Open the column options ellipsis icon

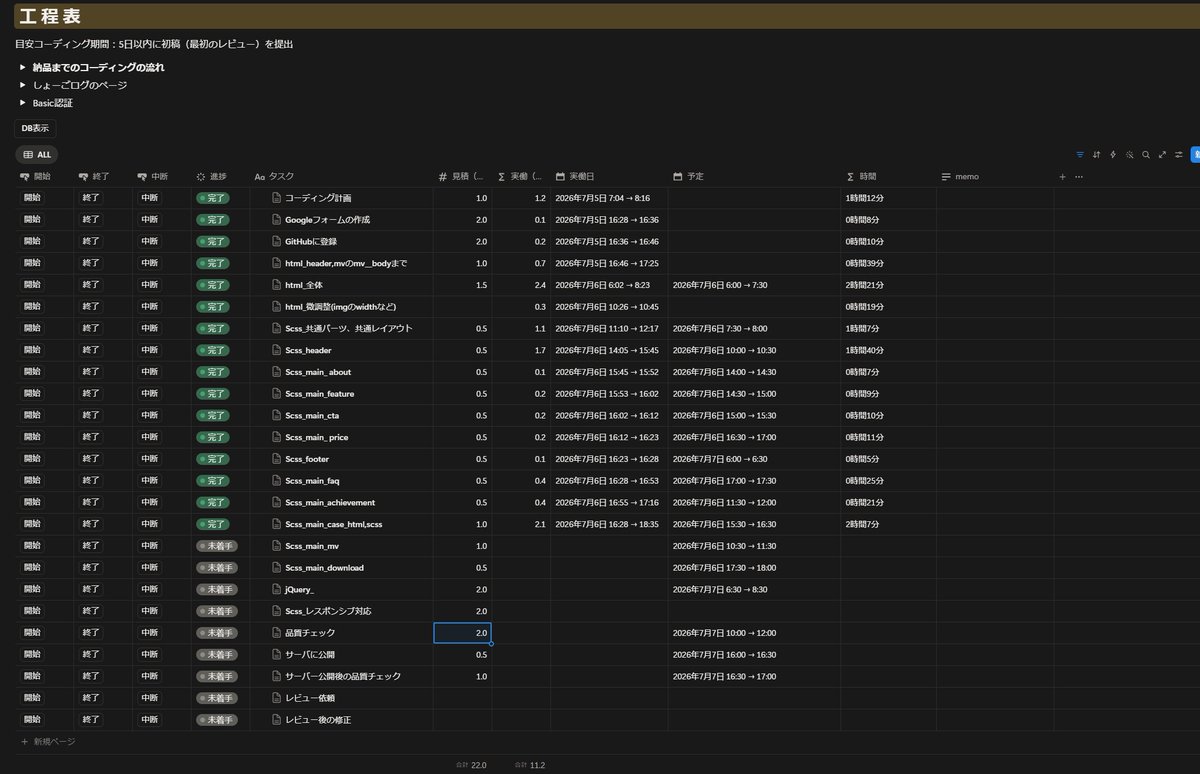[1079, 176]
